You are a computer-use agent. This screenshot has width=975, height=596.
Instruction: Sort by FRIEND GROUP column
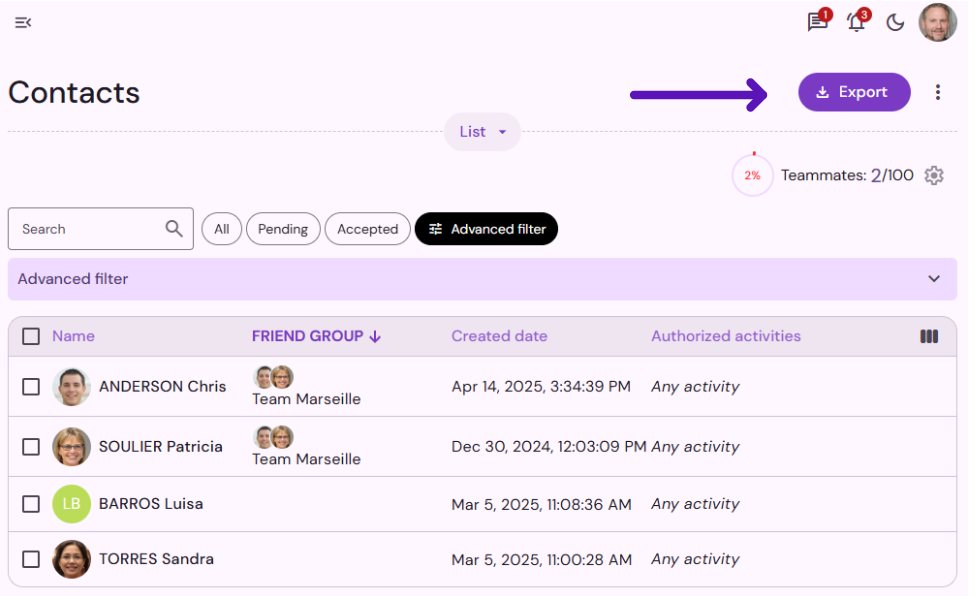(x=316, y=336)
